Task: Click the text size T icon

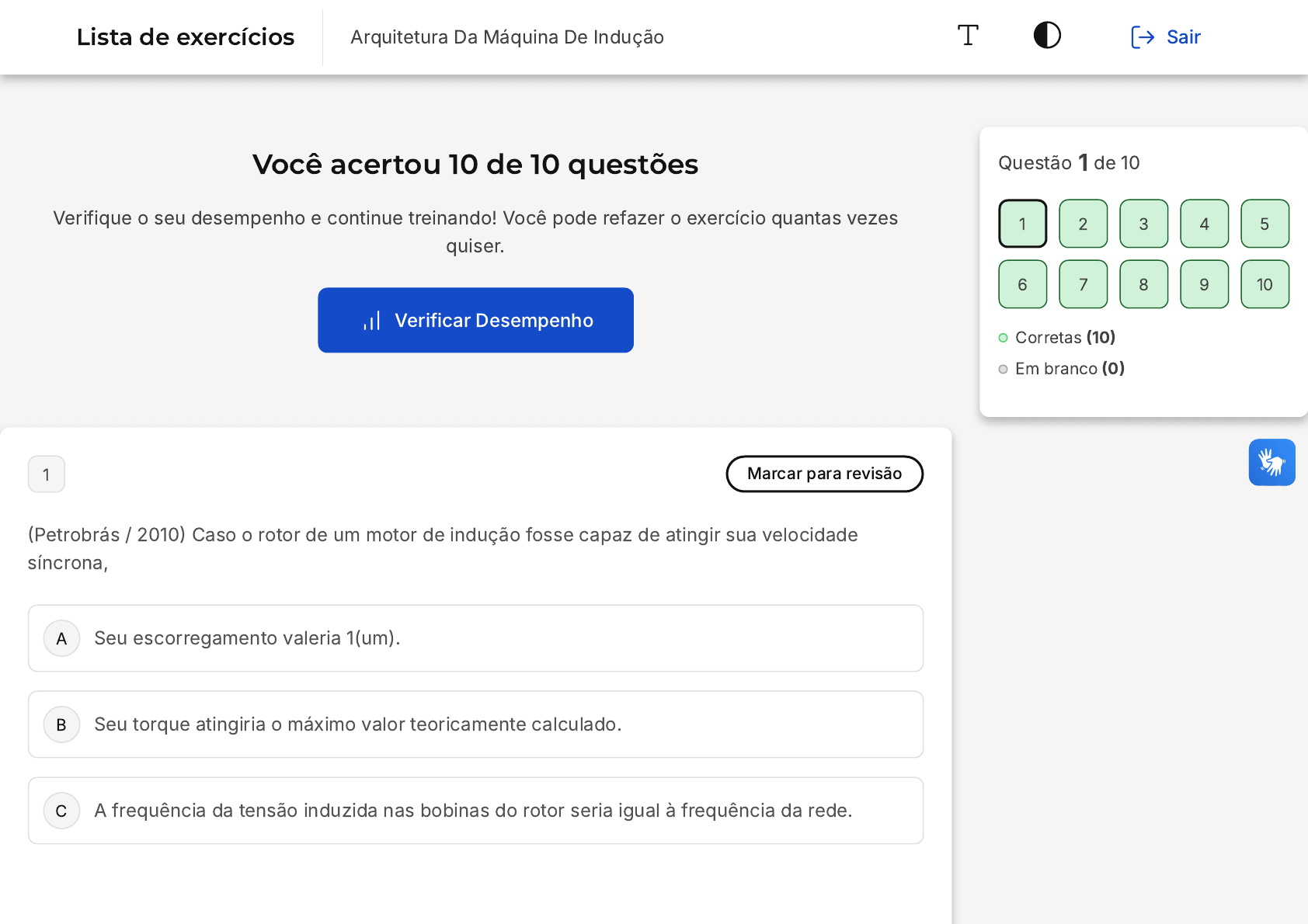Action: (x=968, y=36)
